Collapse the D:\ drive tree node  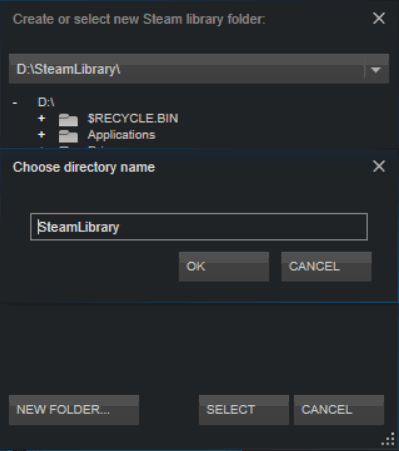click(15, 103)
